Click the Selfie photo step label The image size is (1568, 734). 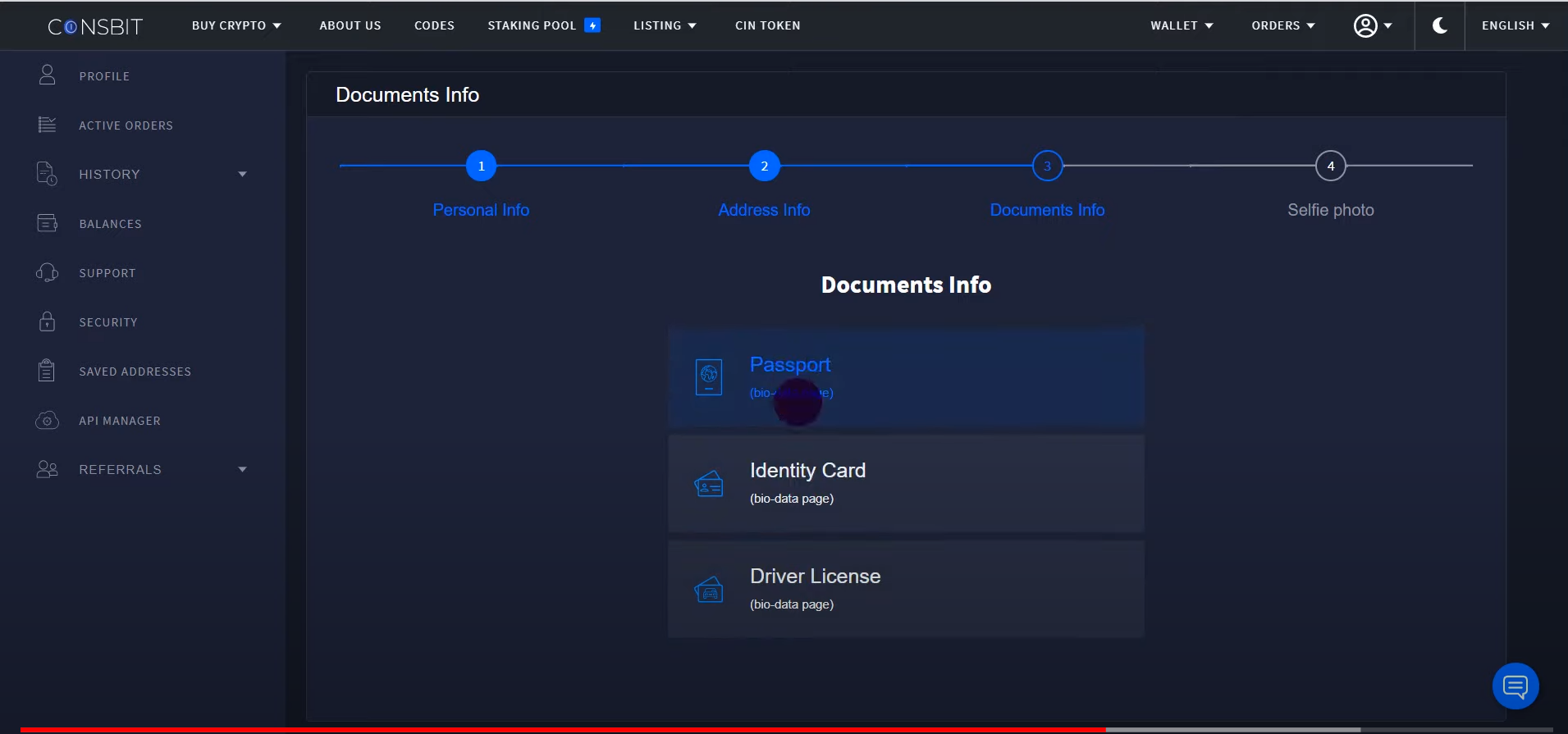point(1331,210)
